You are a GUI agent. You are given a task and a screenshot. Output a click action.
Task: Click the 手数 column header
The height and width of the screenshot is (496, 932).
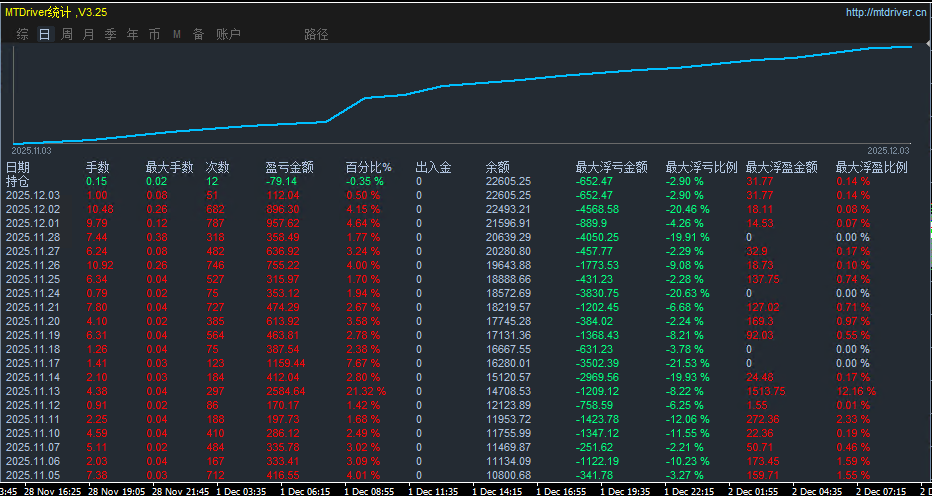tap(98, 168)
